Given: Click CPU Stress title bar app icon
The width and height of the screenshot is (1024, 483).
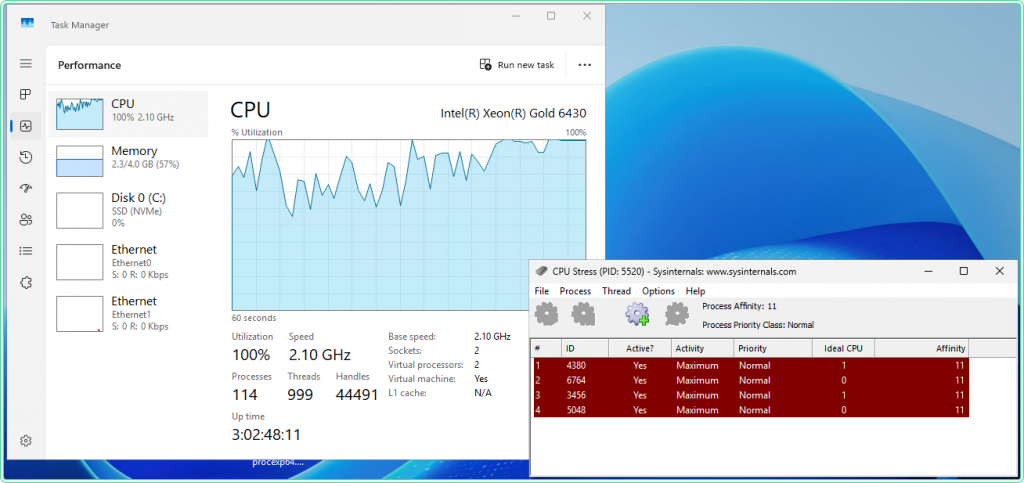Looking at the screenshot, I should pos(541,272).
